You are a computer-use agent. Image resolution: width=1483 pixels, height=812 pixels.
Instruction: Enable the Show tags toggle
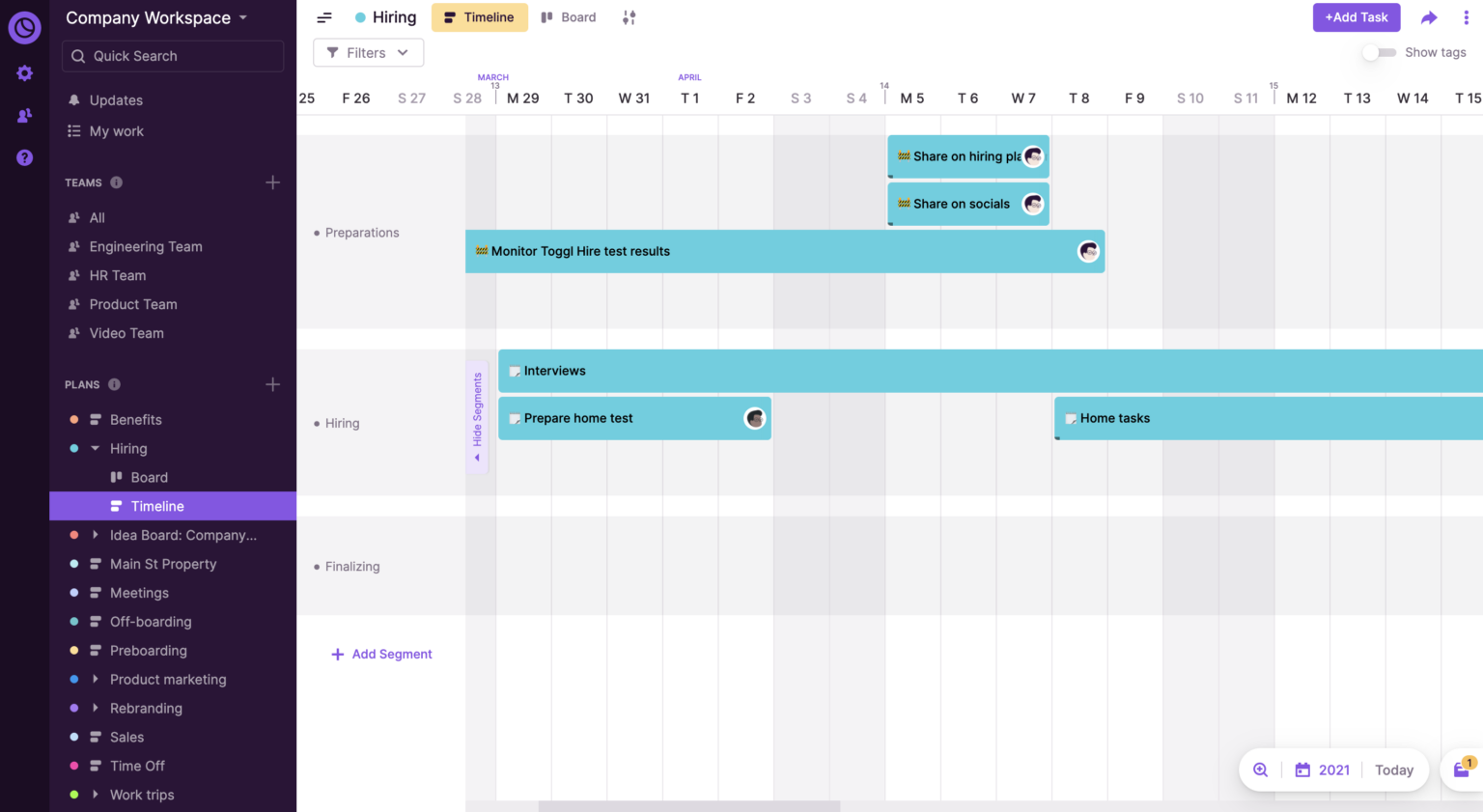pyautogui.click(x=1380, y=53)
